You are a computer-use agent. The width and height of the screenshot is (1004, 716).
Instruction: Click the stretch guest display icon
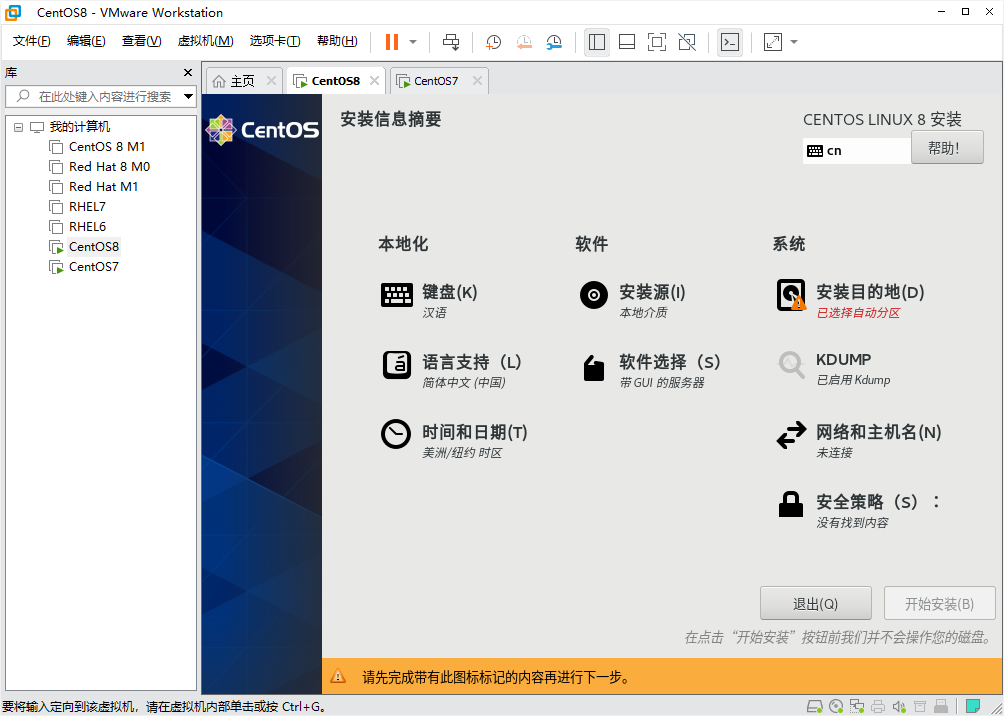click(x=773, y=42)
